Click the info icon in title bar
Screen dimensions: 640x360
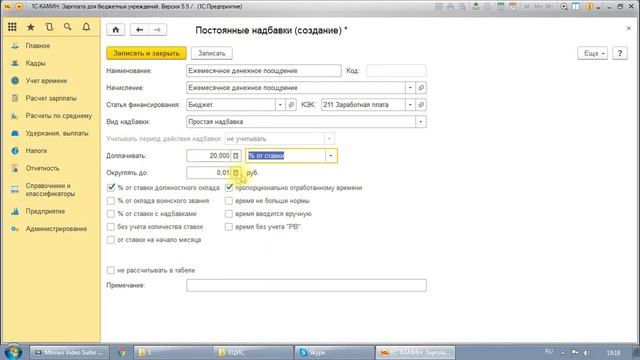589,7
